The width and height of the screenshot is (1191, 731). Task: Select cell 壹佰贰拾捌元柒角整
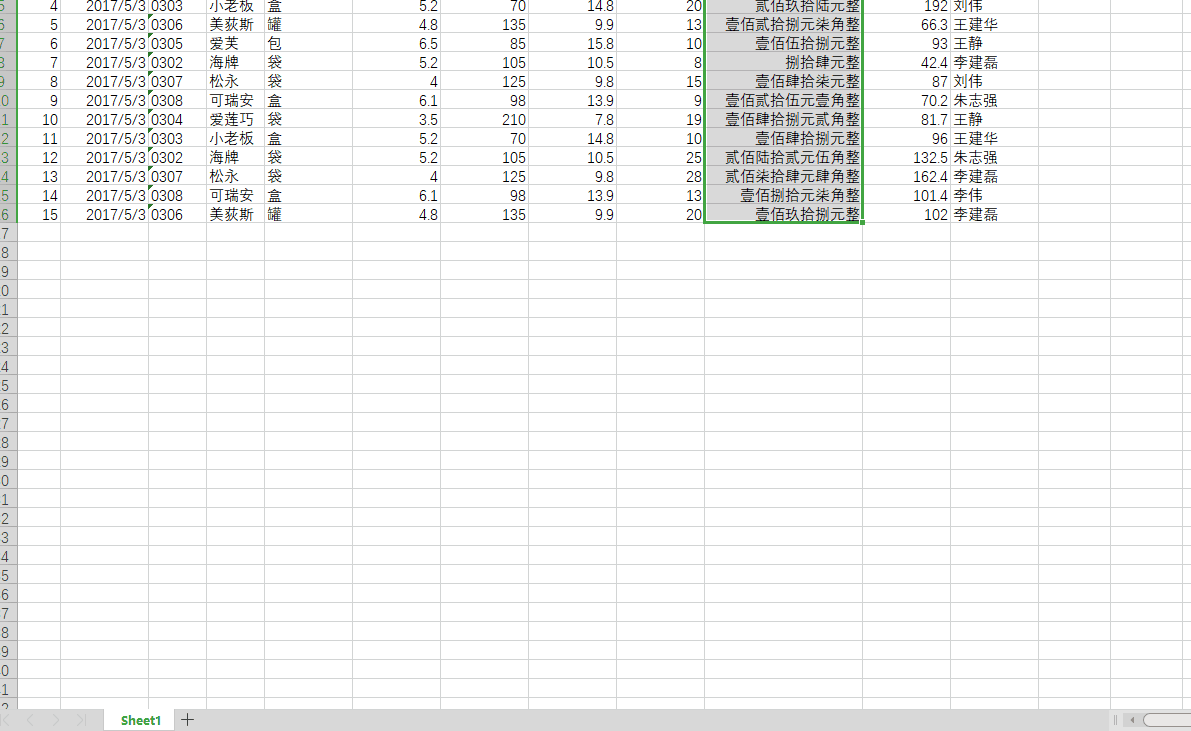(x=784, y=24)
